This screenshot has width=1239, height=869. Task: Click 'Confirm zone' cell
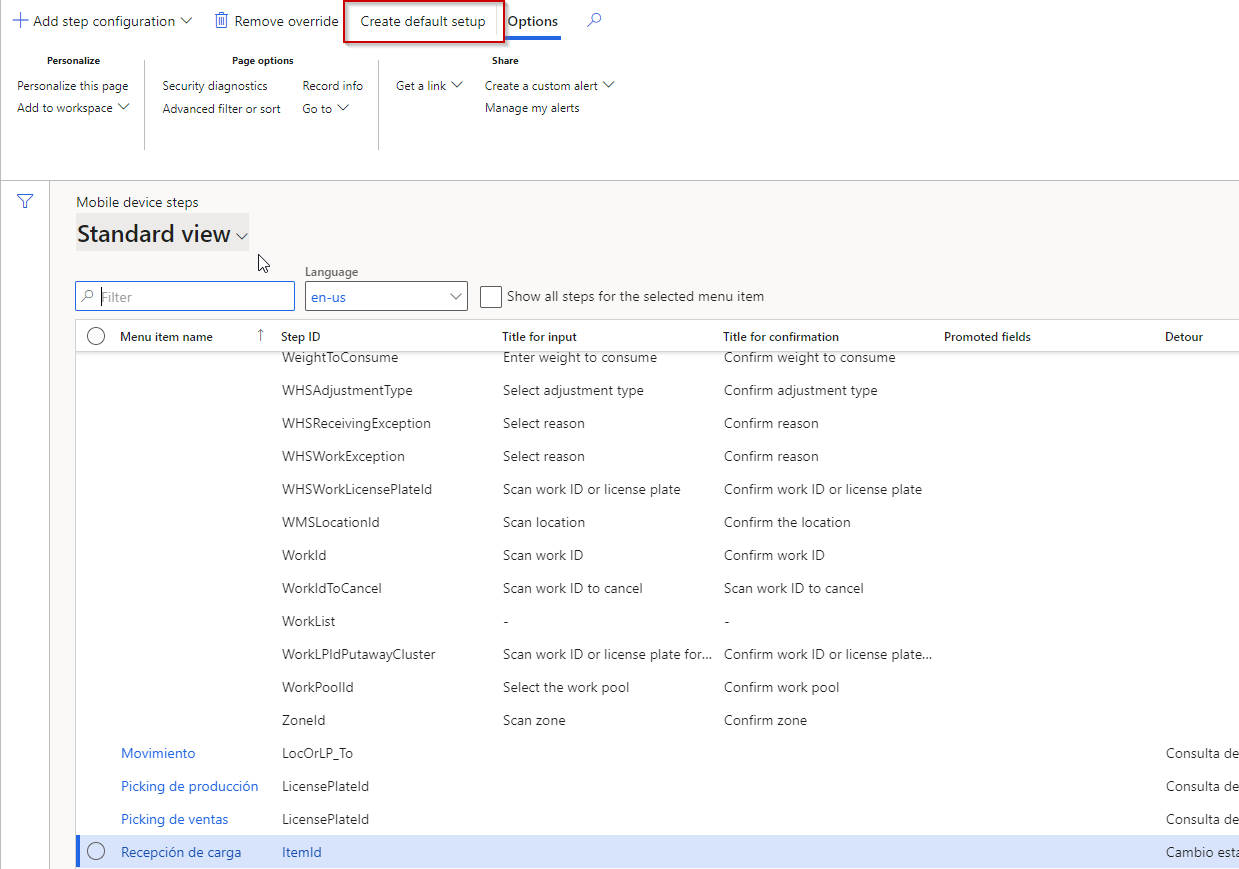[765, 720]
